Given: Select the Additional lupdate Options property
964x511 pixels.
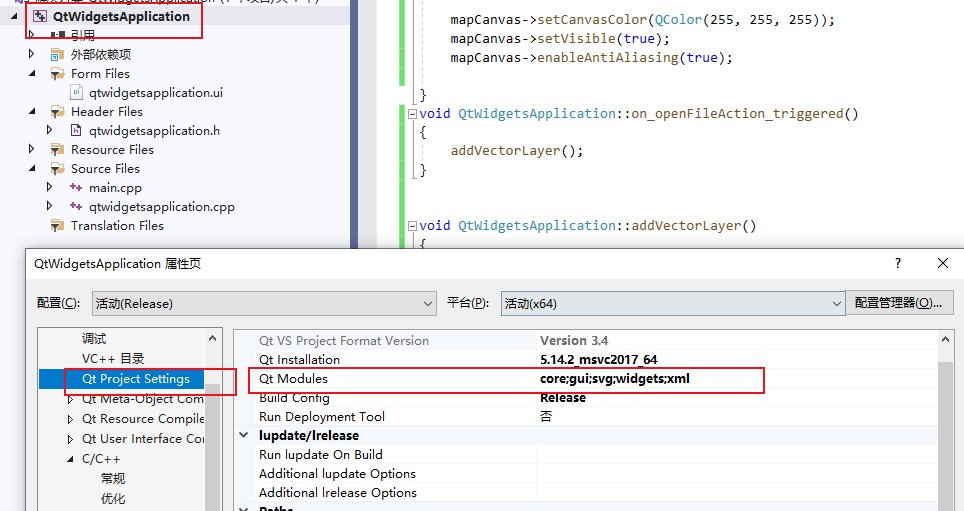Looking at the screenshot, I should pyautogui.click(x=337, y=474).
